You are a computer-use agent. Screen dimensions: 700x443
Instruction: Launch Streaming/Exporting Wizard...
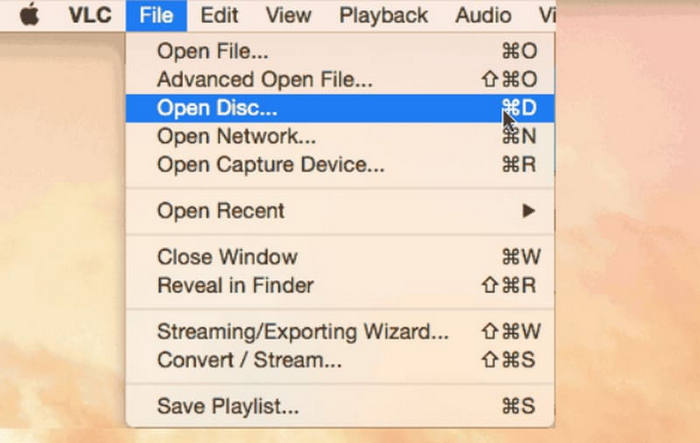tap(340, 331)
